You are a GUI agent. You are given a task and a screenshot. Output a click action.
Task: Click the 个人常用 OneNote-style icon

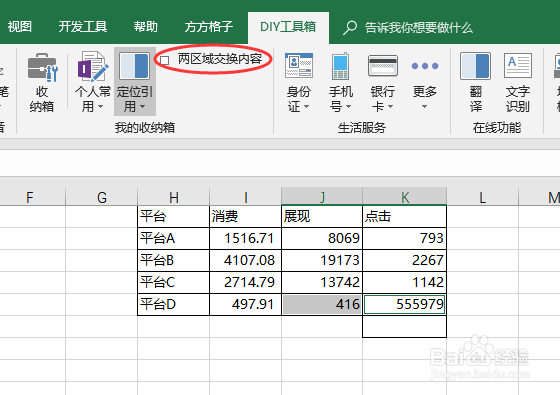93,66
